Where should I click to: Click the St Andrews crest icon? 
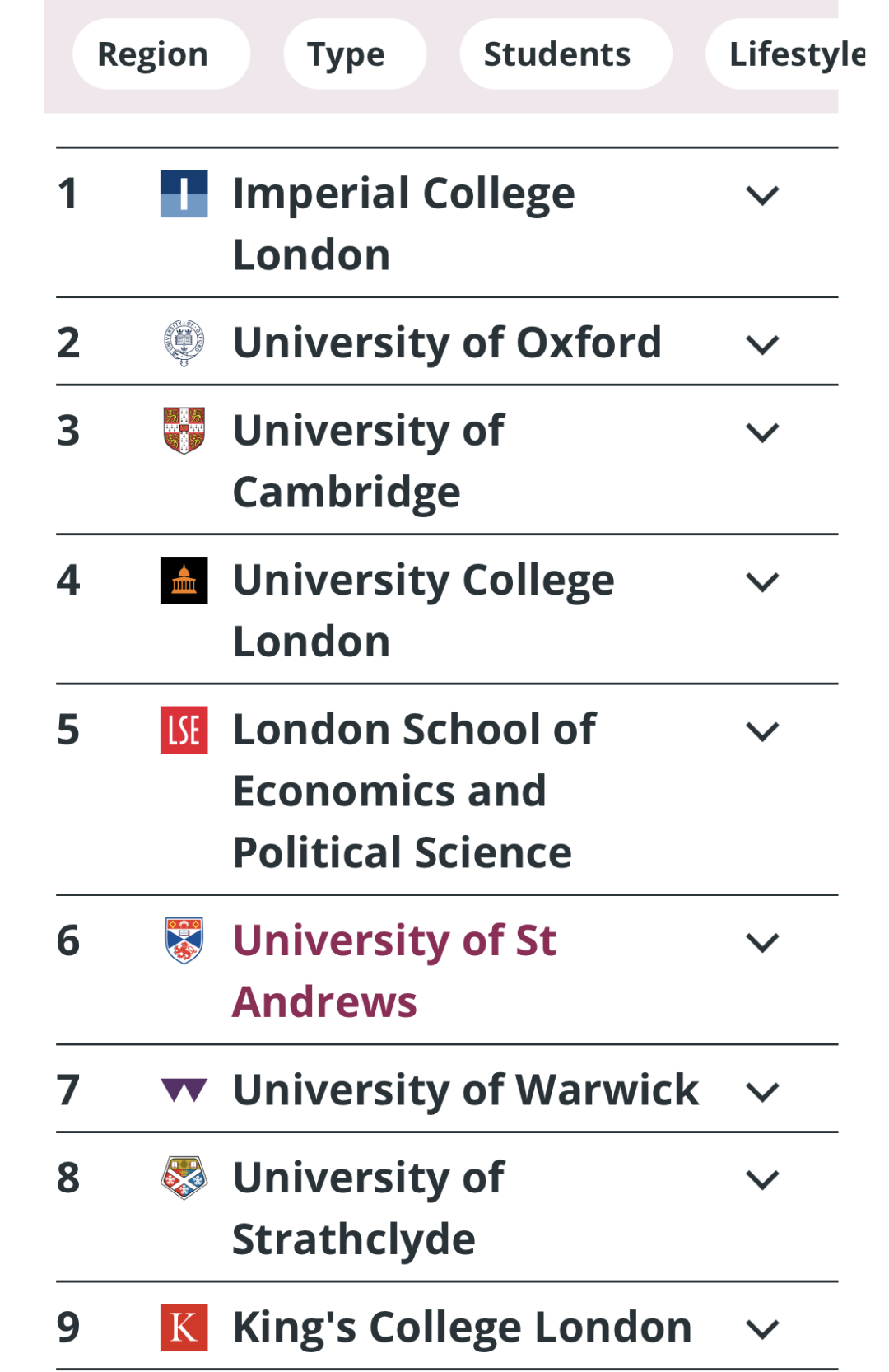tap(184, 940)
